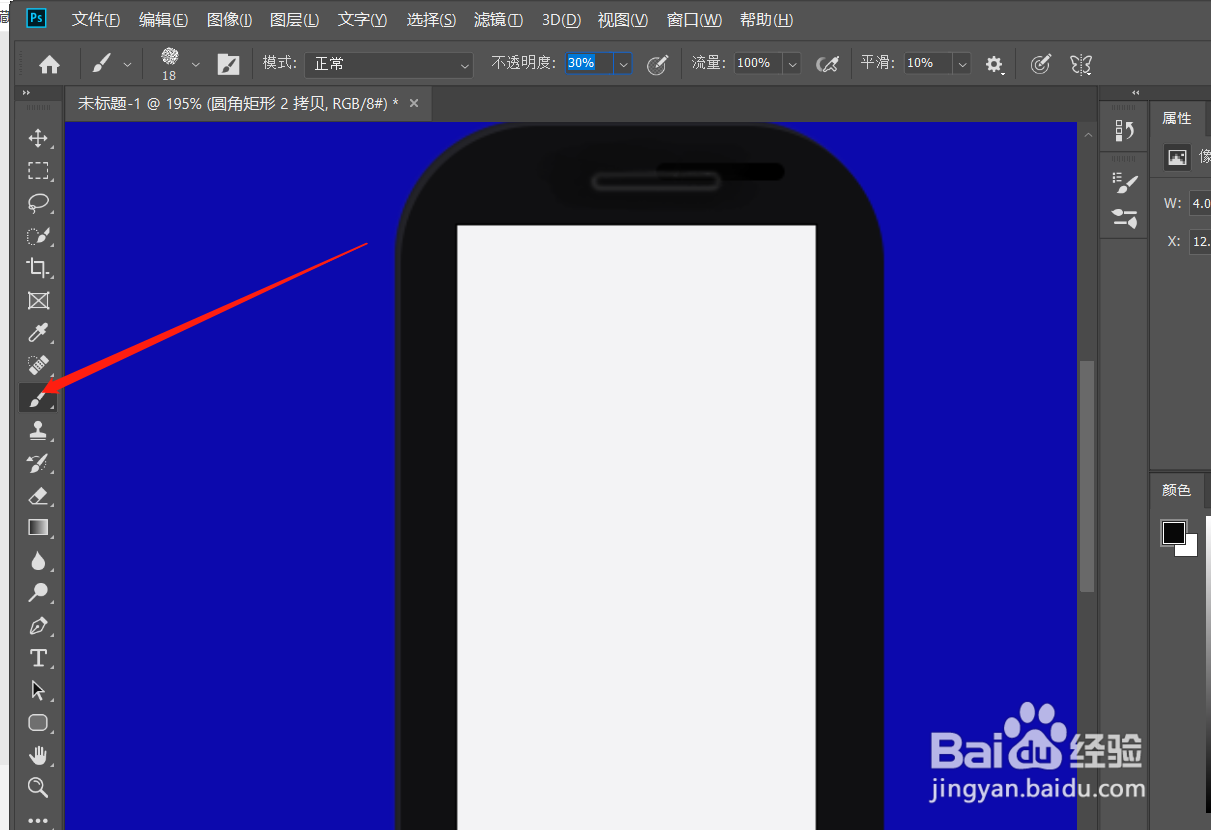The height and width of the screenshot is (830, 1211).
Task: Select the Rounded Rectangle shape tool
Action: click(38, 722)
